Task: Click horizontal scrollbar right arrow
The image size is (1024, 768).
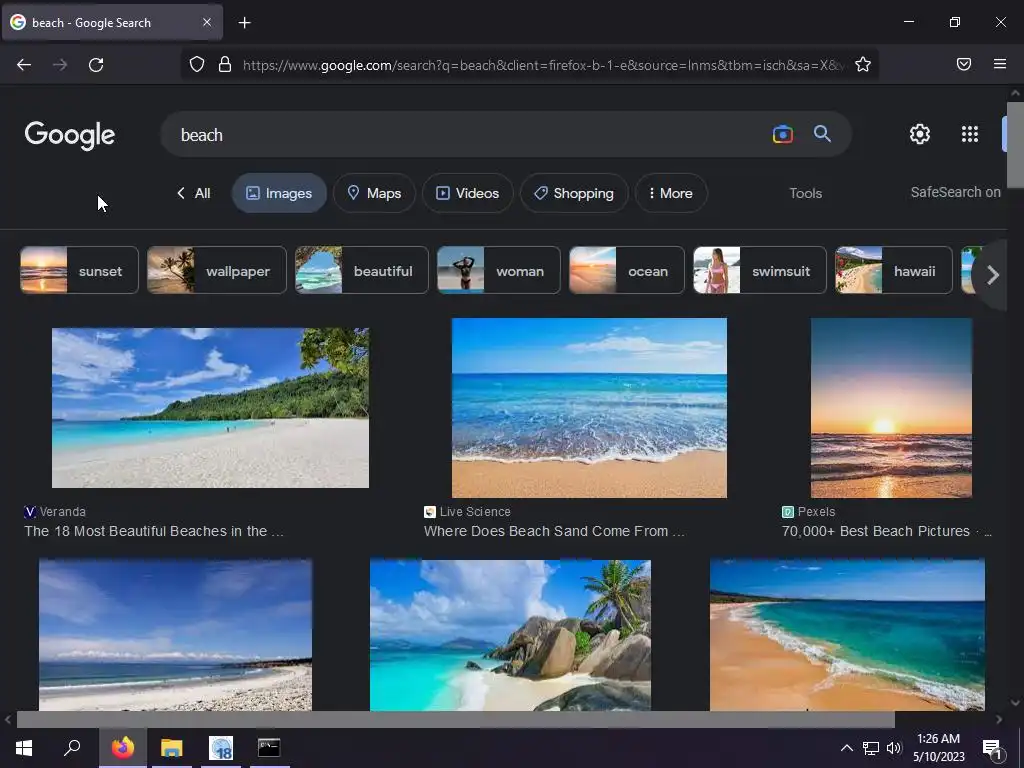Action: click(x=999, y=720)
